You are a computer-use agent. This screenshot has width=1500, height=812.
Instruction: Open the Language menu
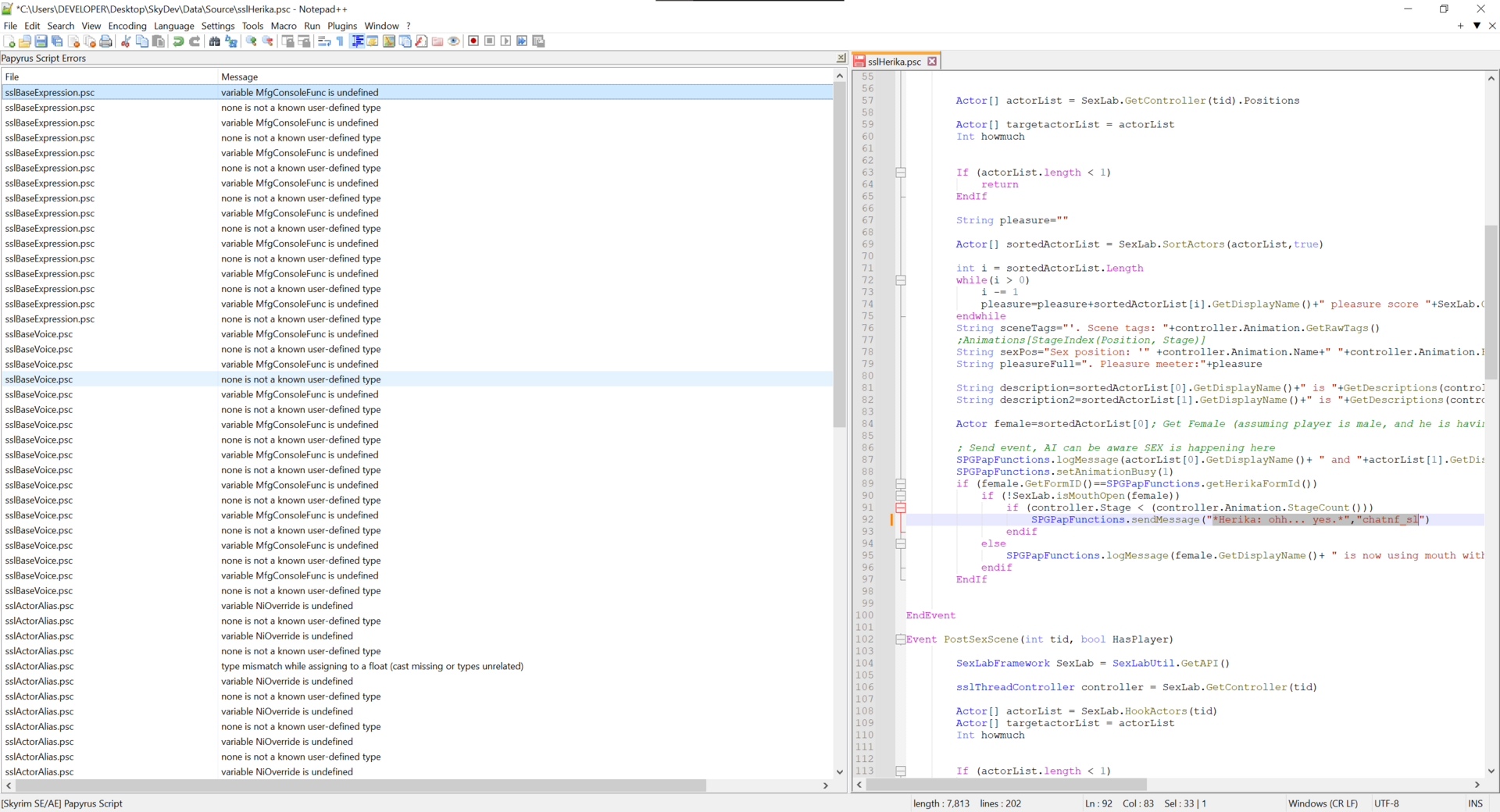click(x=174, y=26)
